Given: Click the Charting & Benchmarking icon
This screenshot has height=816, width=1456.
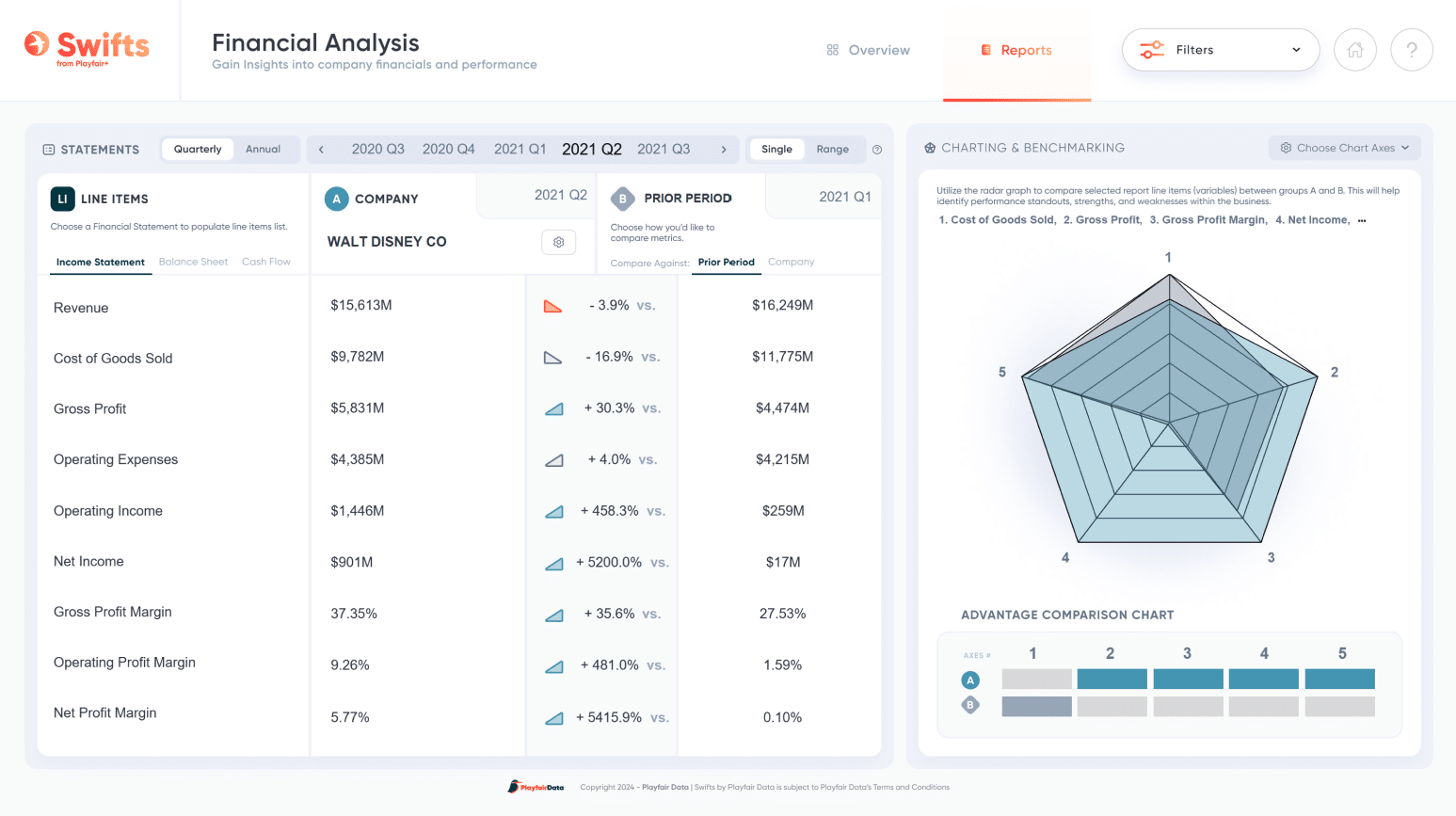Looking at the screenshot, I should click(x=930, y=148).
